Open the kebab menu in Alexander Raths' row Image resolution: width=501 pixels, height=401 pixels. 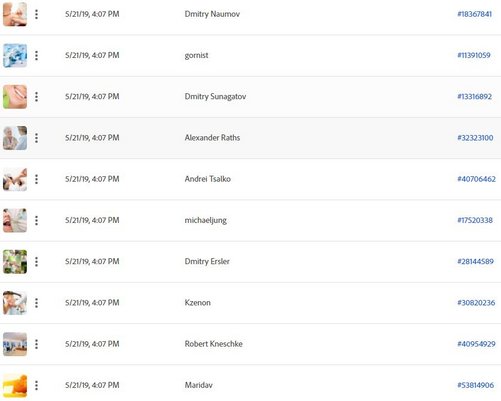tap(36, 138)
